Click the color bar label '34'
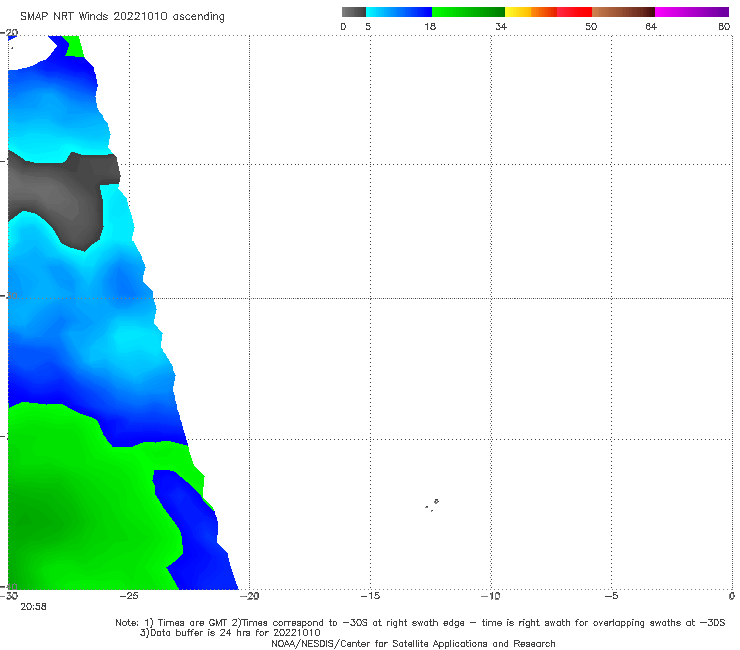 [501, 26]
